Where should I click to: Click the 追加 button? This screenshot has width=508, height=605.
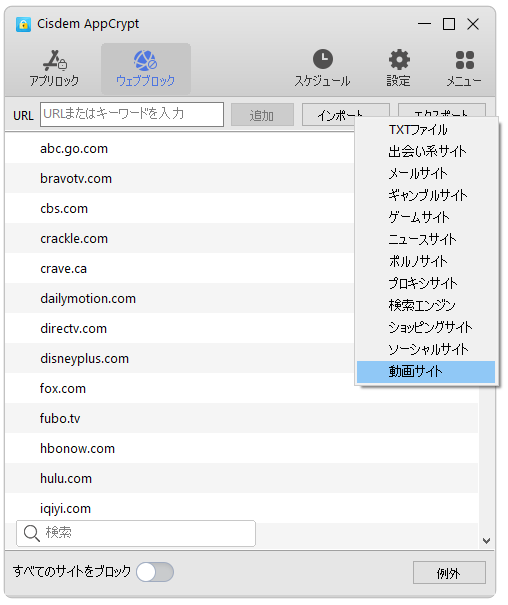pyautogui.click(x=262, y=114)
